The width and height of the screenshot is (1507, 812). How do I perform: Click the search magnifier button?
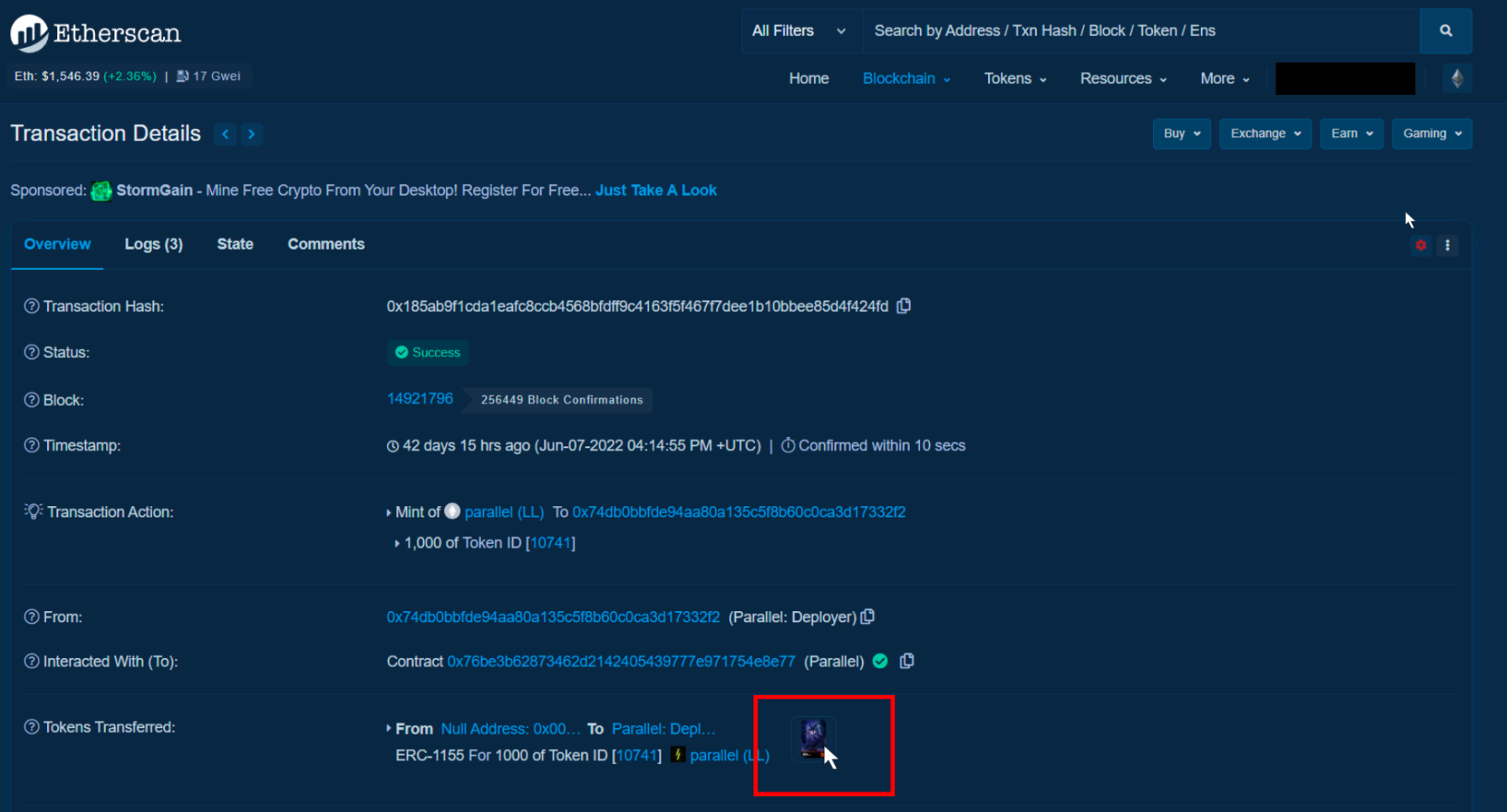[1446, 31]
